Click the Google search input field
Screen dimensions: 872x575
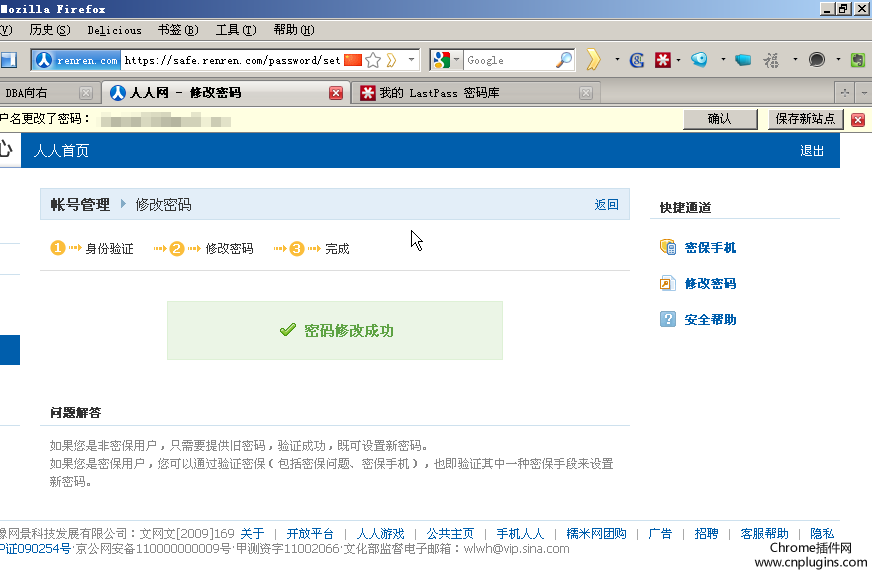pos(509,60)
